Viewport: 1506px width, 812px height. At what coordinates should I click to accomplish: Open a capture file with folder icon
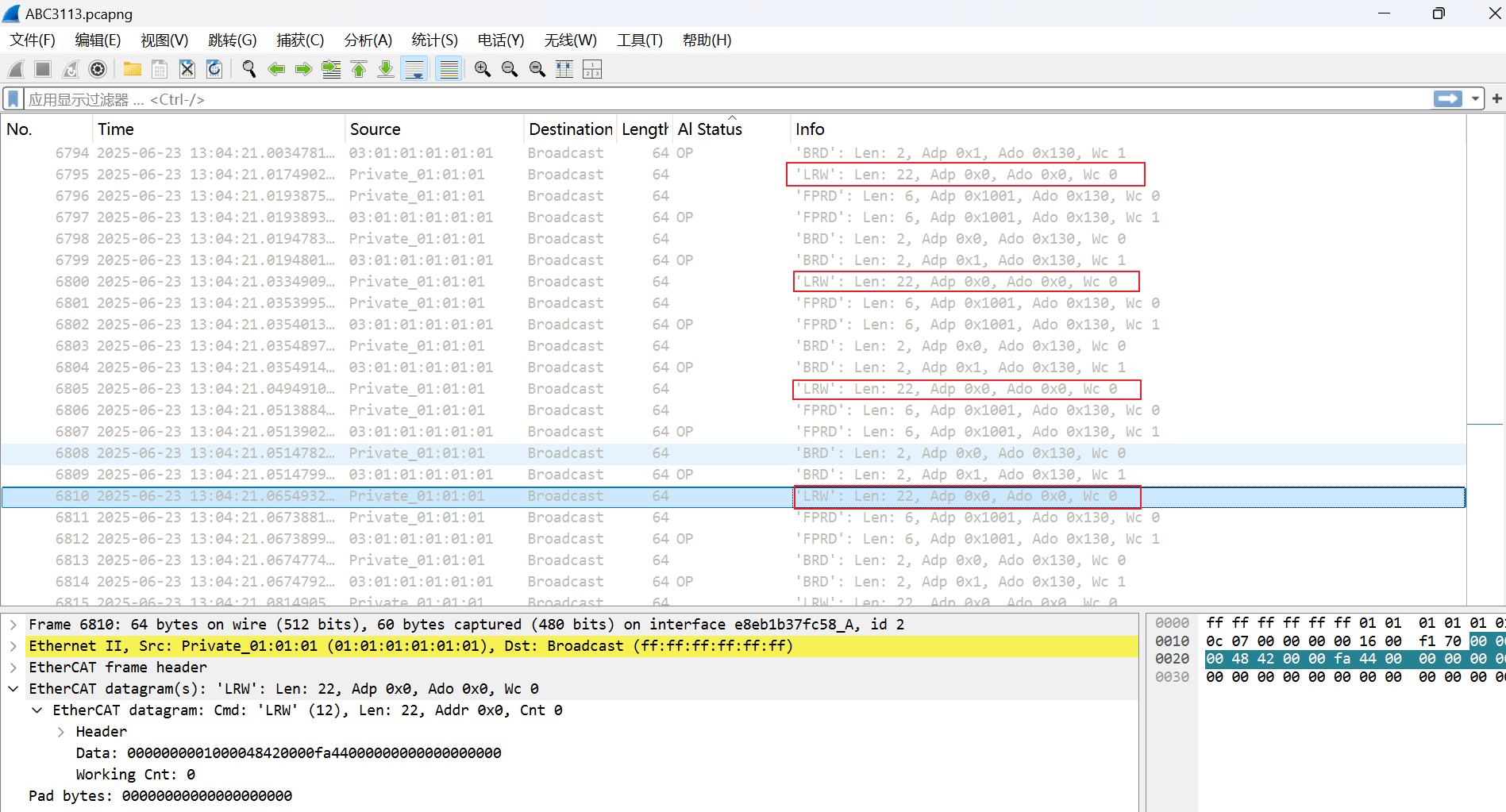(x=133, y=70)
